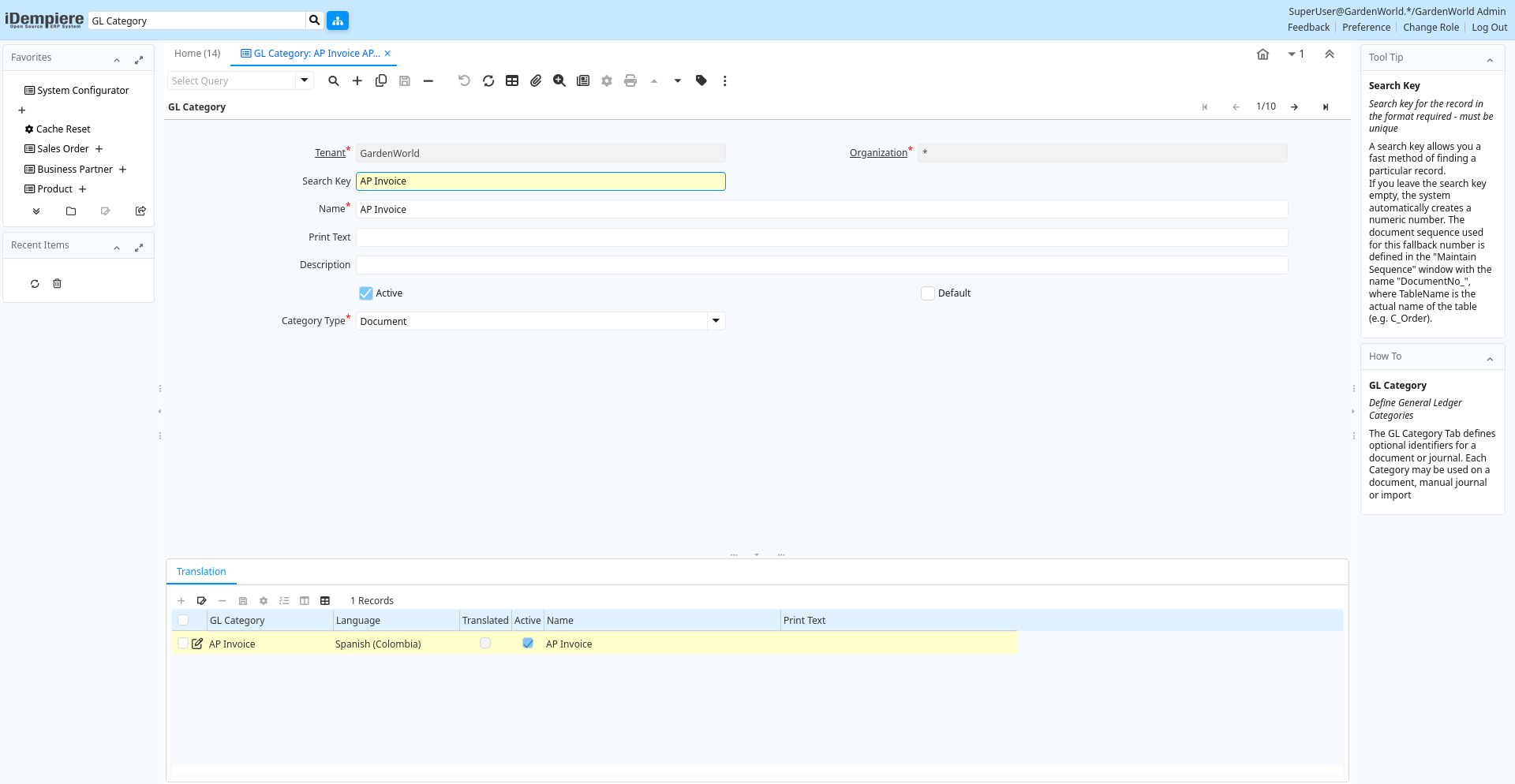Open the menu tree icon beside search
1515x784 pixels.
click(338, 21)
